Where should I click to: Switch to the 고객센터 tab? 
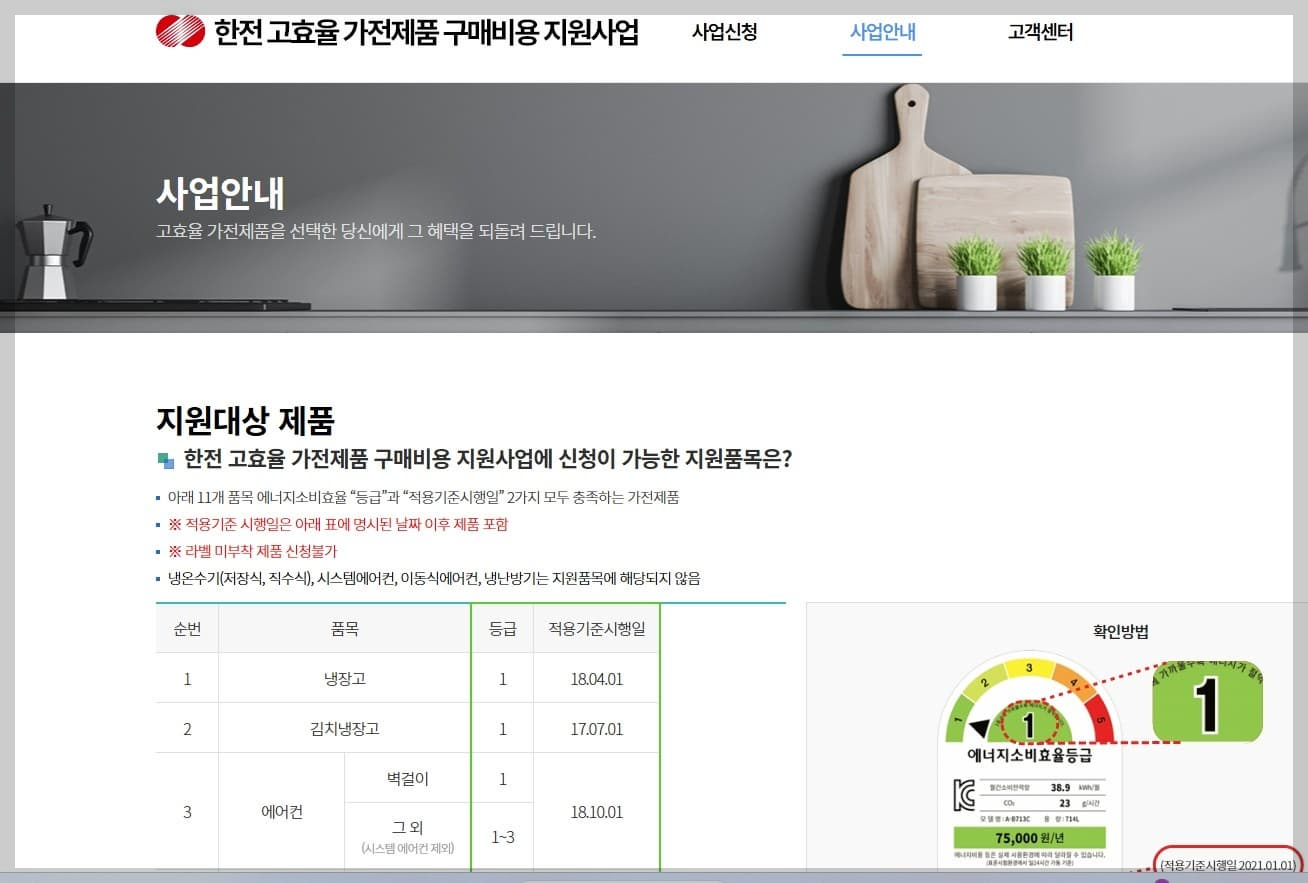pos(1040,33)
